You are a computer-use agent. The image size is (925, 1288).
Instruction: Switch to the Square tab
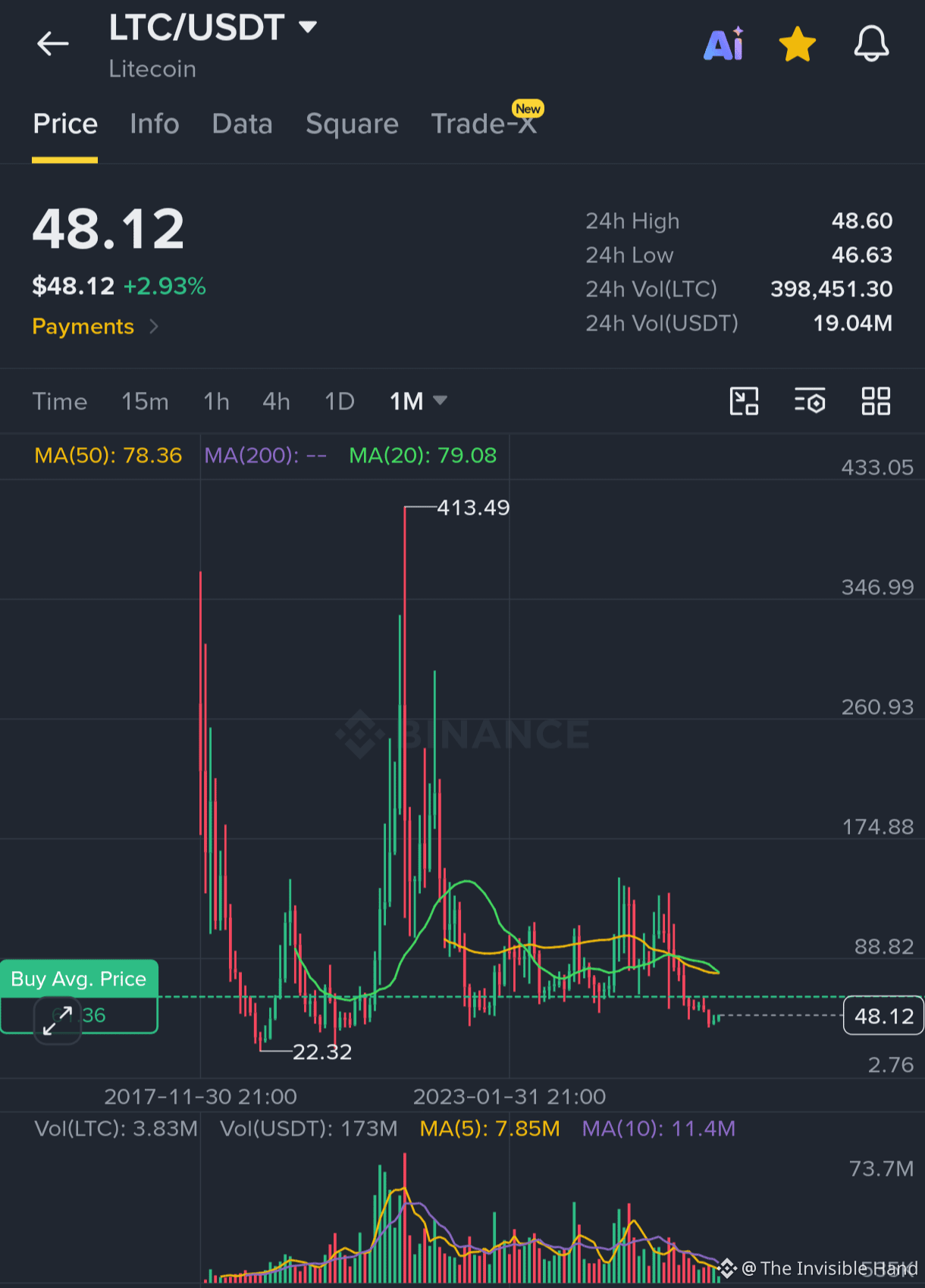pos(352,124)
